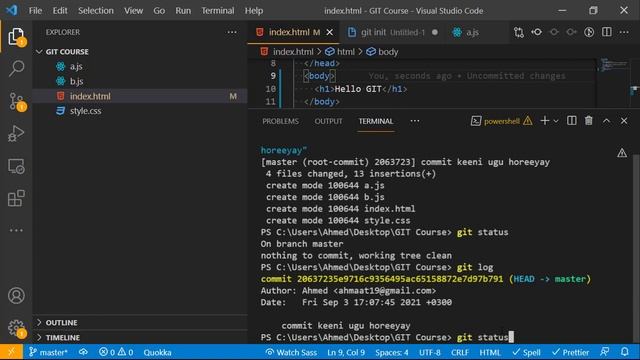Show additional activity bar views
This screenshot has height=360, width=640.
coord(16,230)
